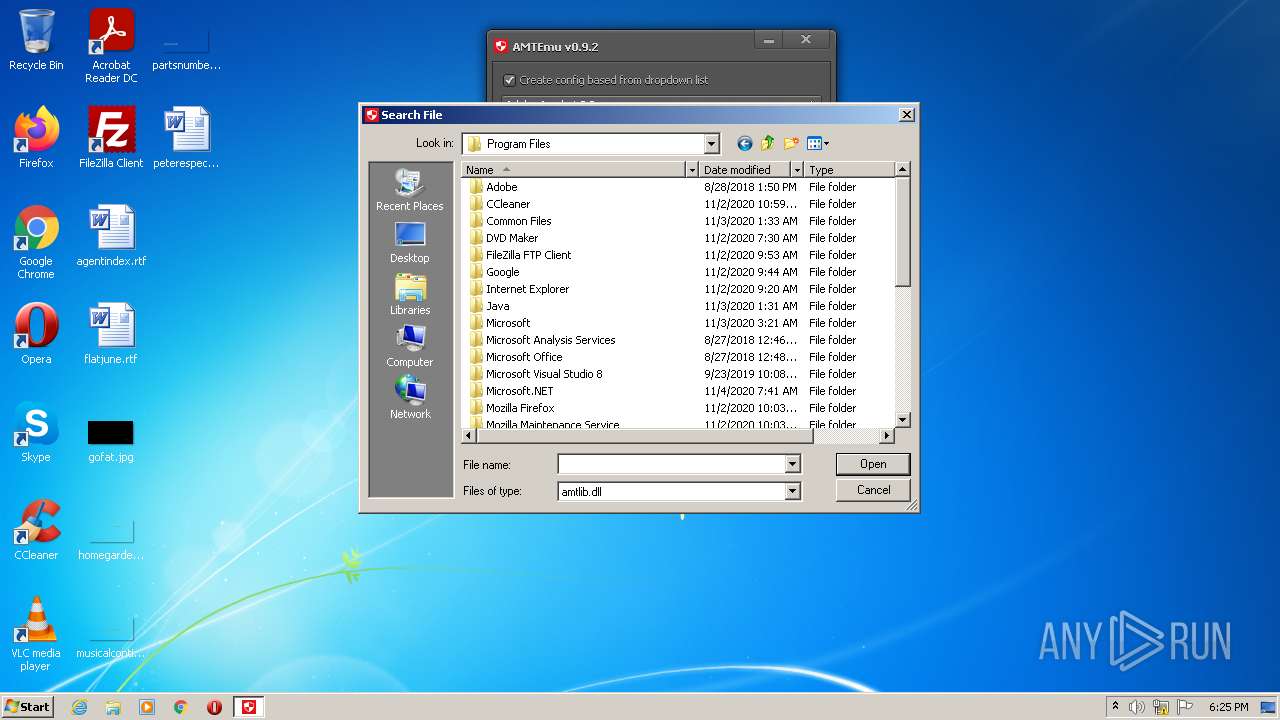Viewport: 1280px width, 720px height.
Task: Select FileZilla FTP Client folder
Action: (520, 255)
